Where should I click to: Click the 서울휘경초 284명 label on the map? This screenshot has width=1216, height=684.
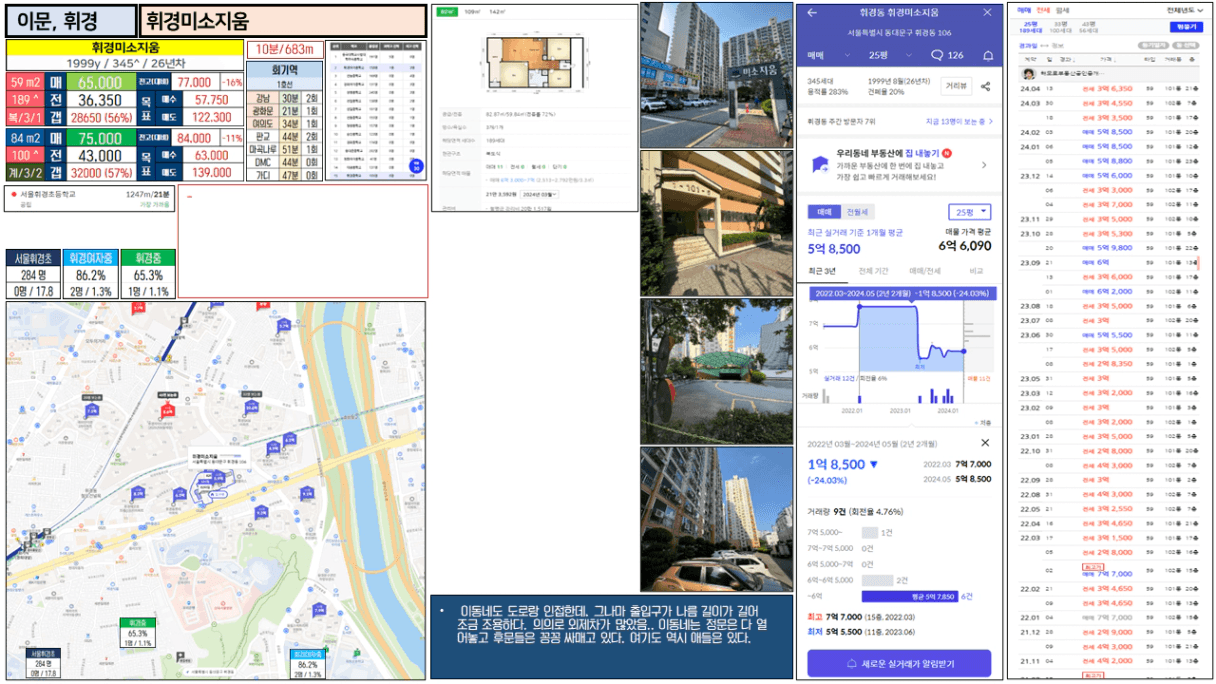pos(43,663)
